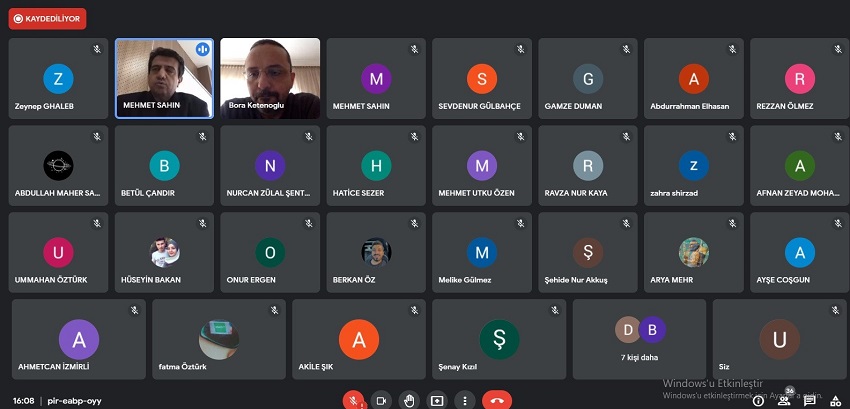
Task: Select Bora Ketenoglu's video tile
Action: point(270,78)
